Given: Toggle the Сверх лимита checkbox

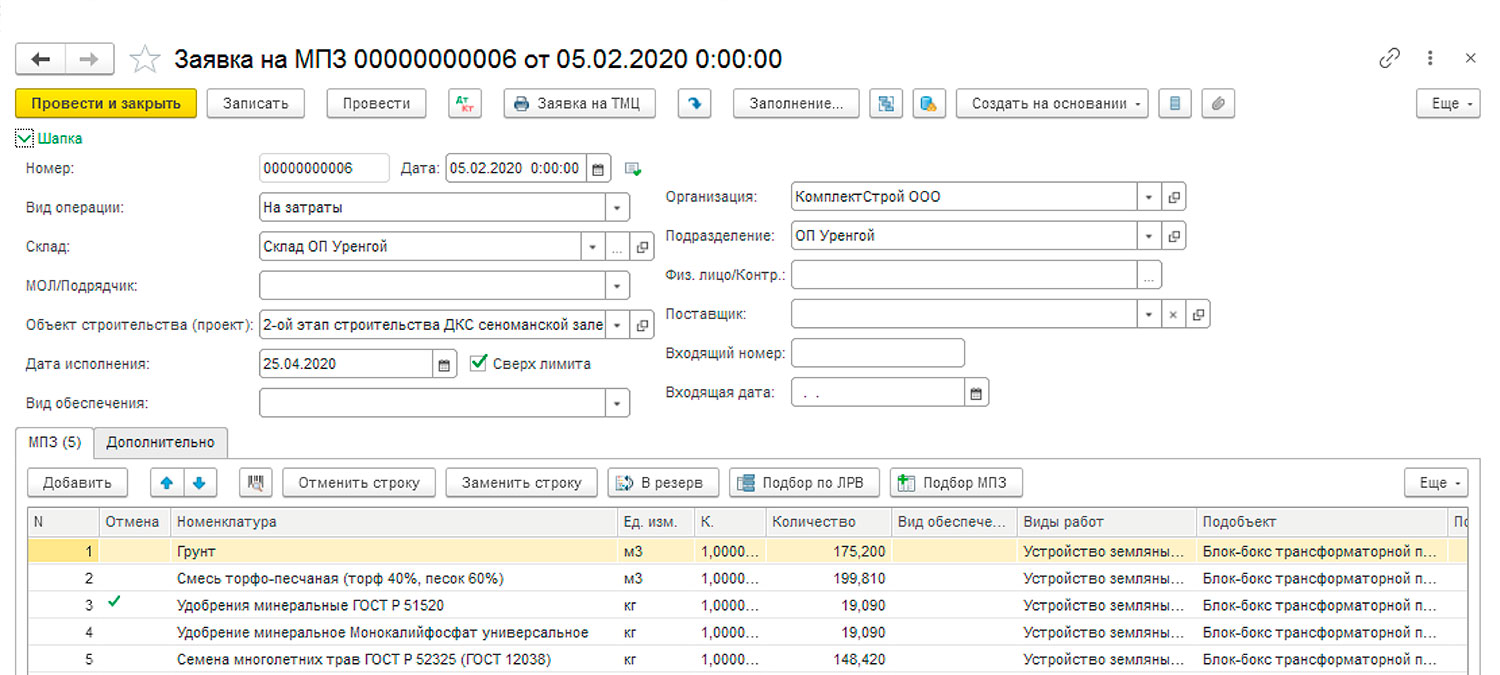Looking at the screenshot, I should (x=478, y=364).
